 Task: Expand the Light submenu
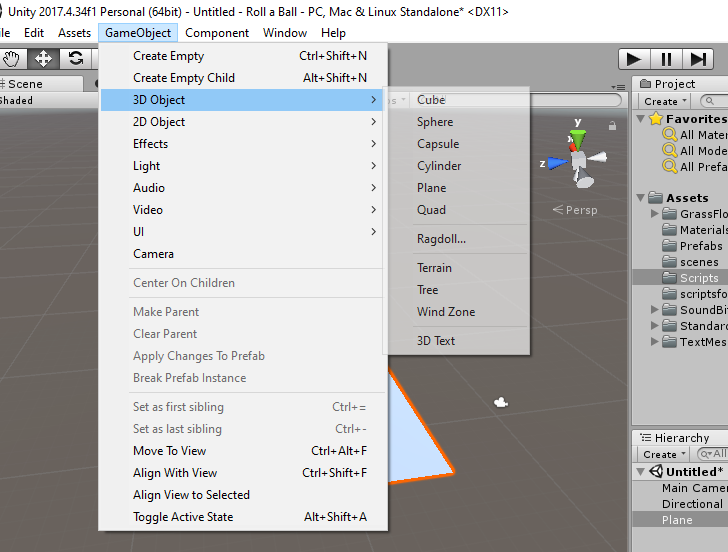pyautogui.click(x=241, y=166)
